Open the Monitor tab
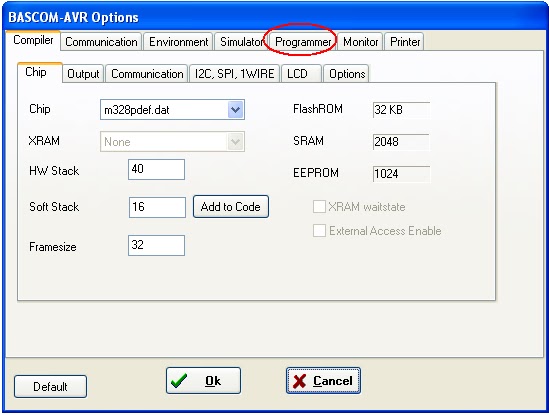The image size is (549, 415). 360,42
